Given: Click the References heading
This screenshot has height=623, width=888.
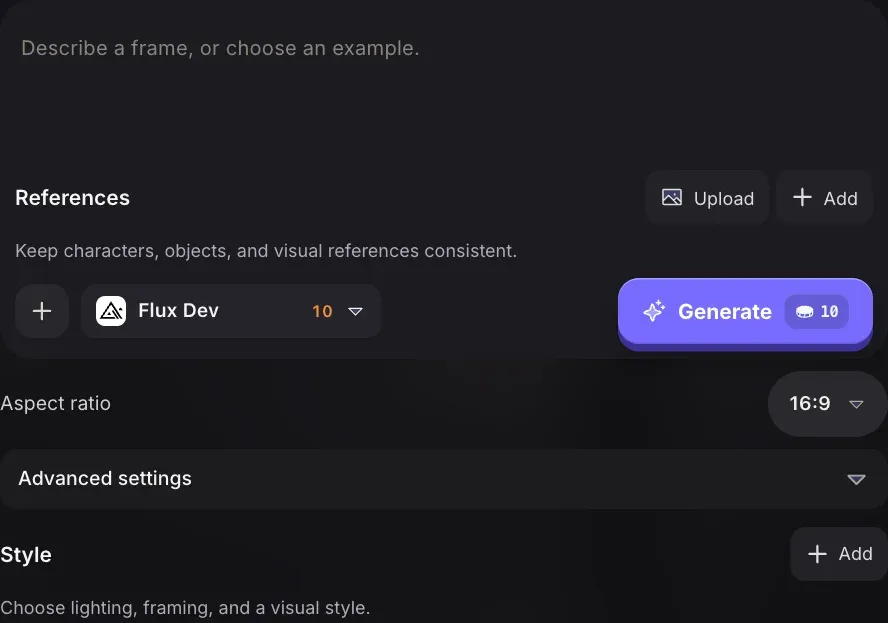Looking at the screenshot, I should click(72, 198).
